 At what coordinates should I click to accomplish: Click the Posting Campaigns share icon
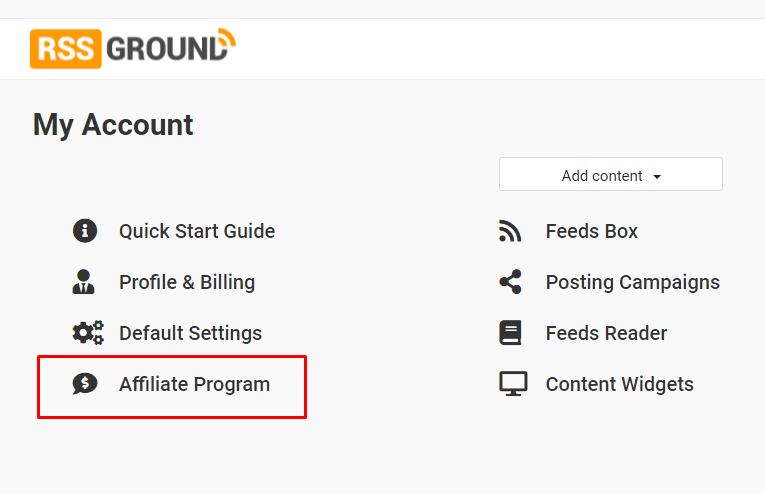[510, 282]
